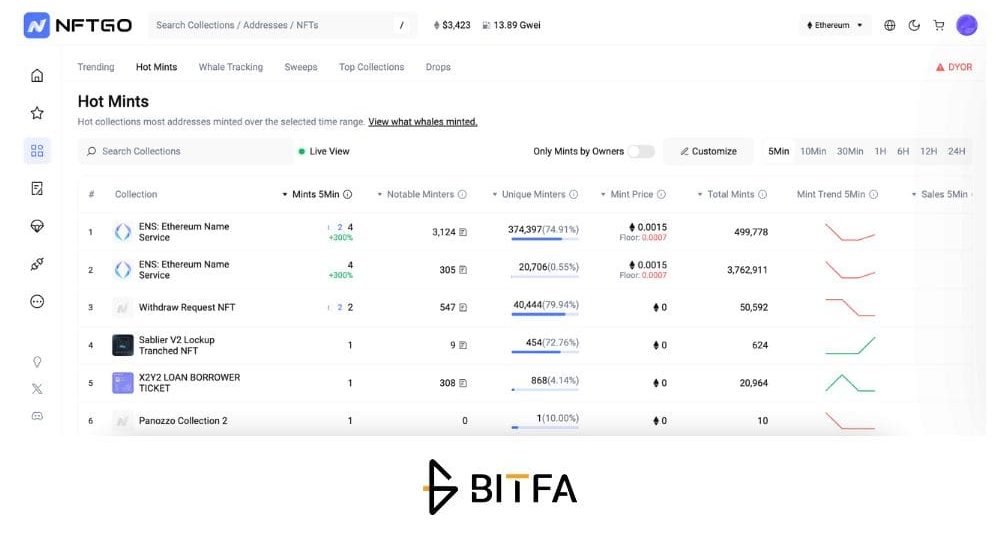This screenshot has width=1000, height=547.
Task: Open the shopping cart icon
Action: [939, 26]
